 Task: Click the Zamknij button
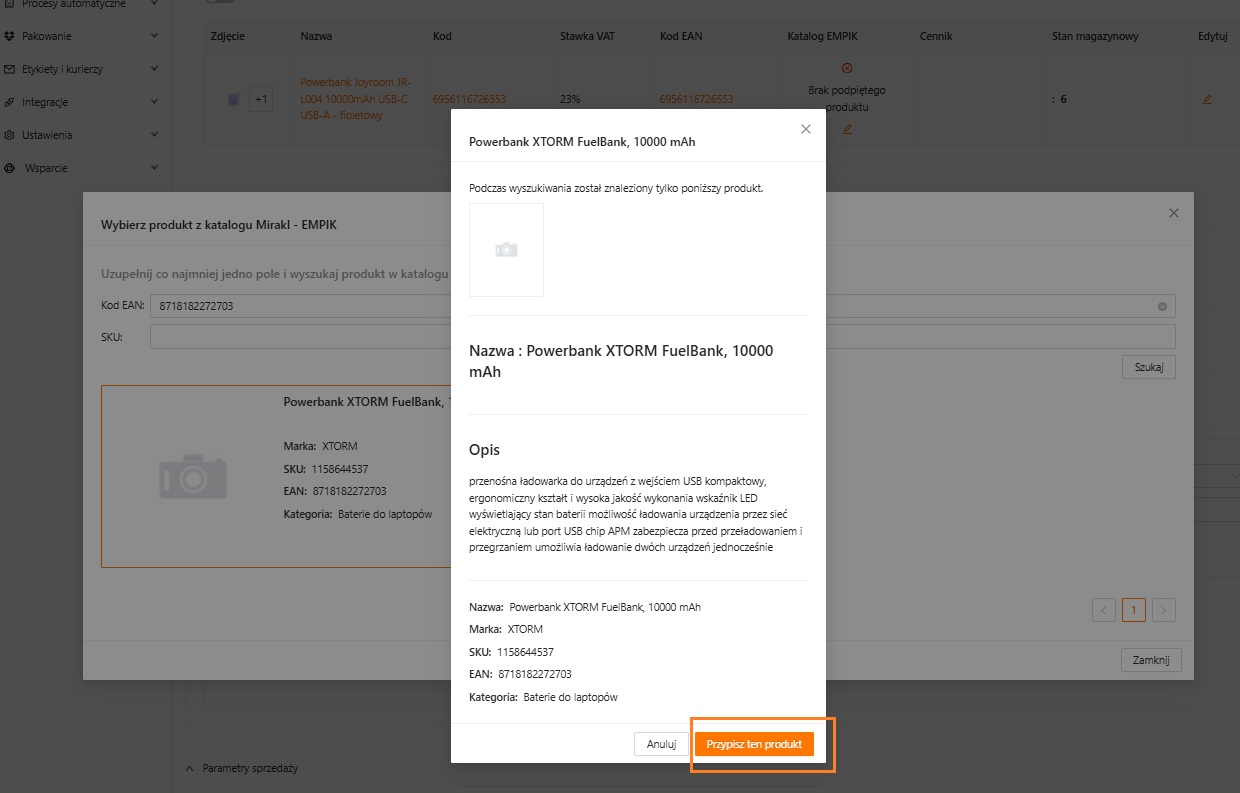(x=1151, y=660)
